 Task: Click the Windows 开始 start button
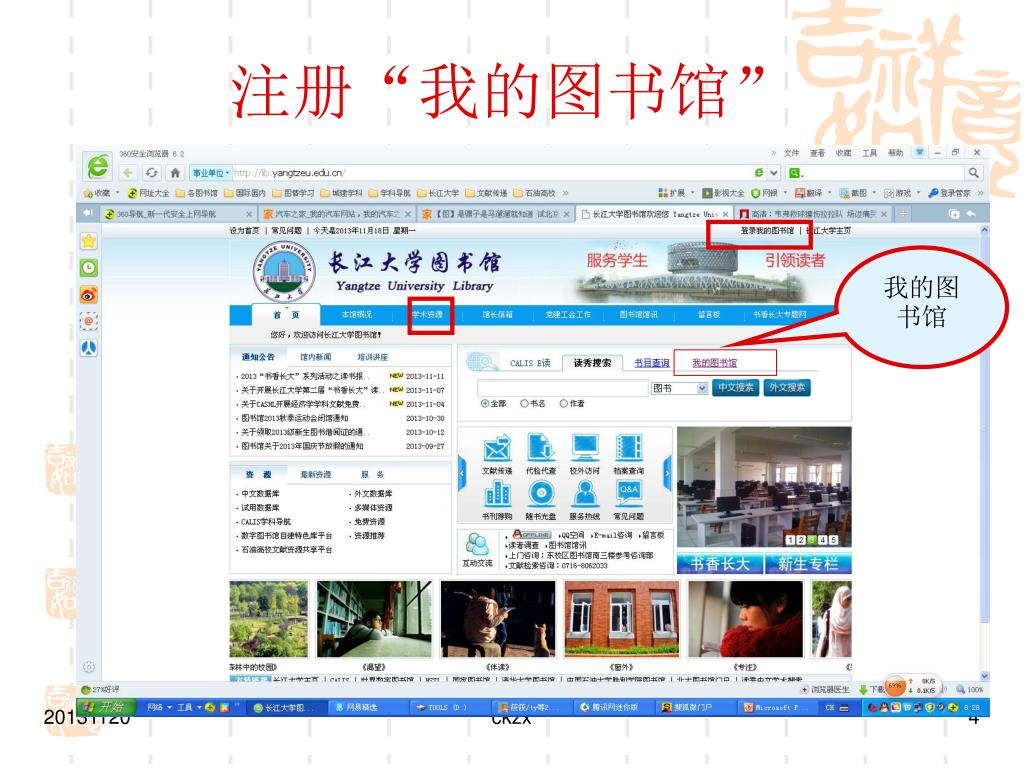[x=106, y=707]
